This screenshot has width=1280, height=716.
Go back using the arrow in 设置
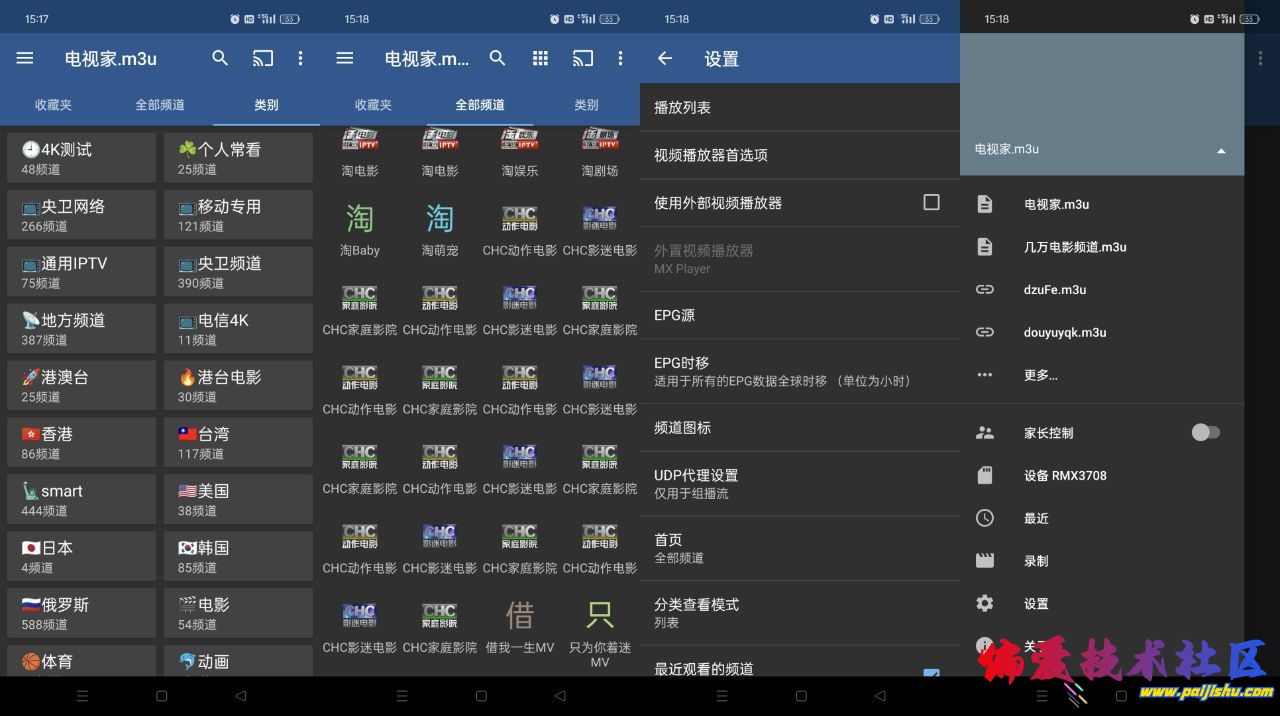[665, 59]
